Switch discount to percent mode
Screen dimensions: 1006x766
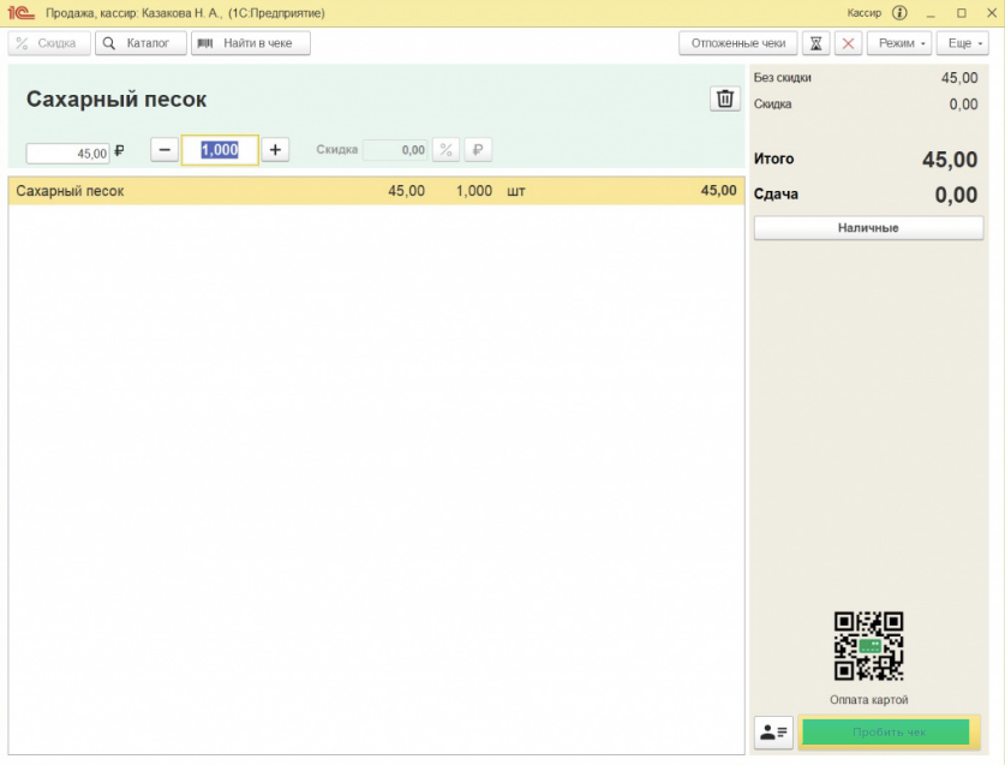click(x=446, y=150)
